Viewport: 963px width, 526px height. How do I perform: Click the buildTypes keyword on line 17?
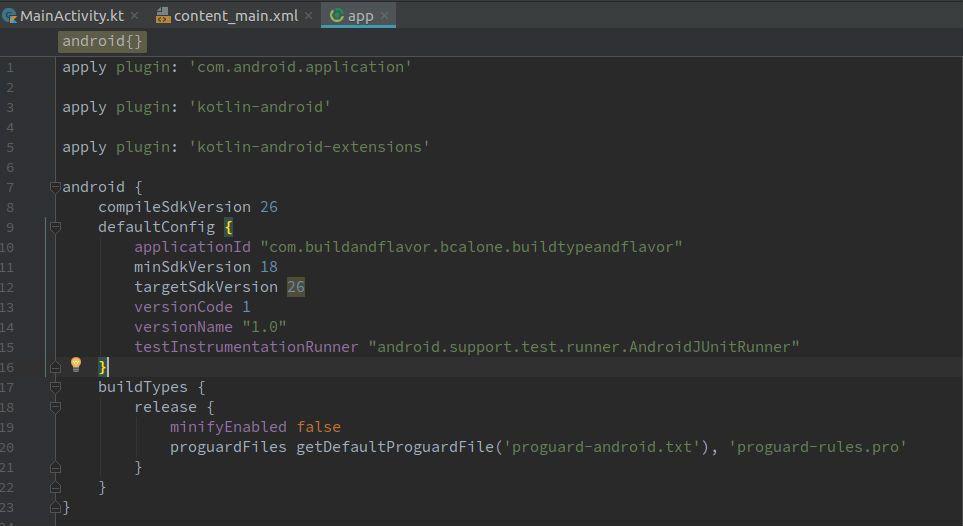(x=143, y=387)
